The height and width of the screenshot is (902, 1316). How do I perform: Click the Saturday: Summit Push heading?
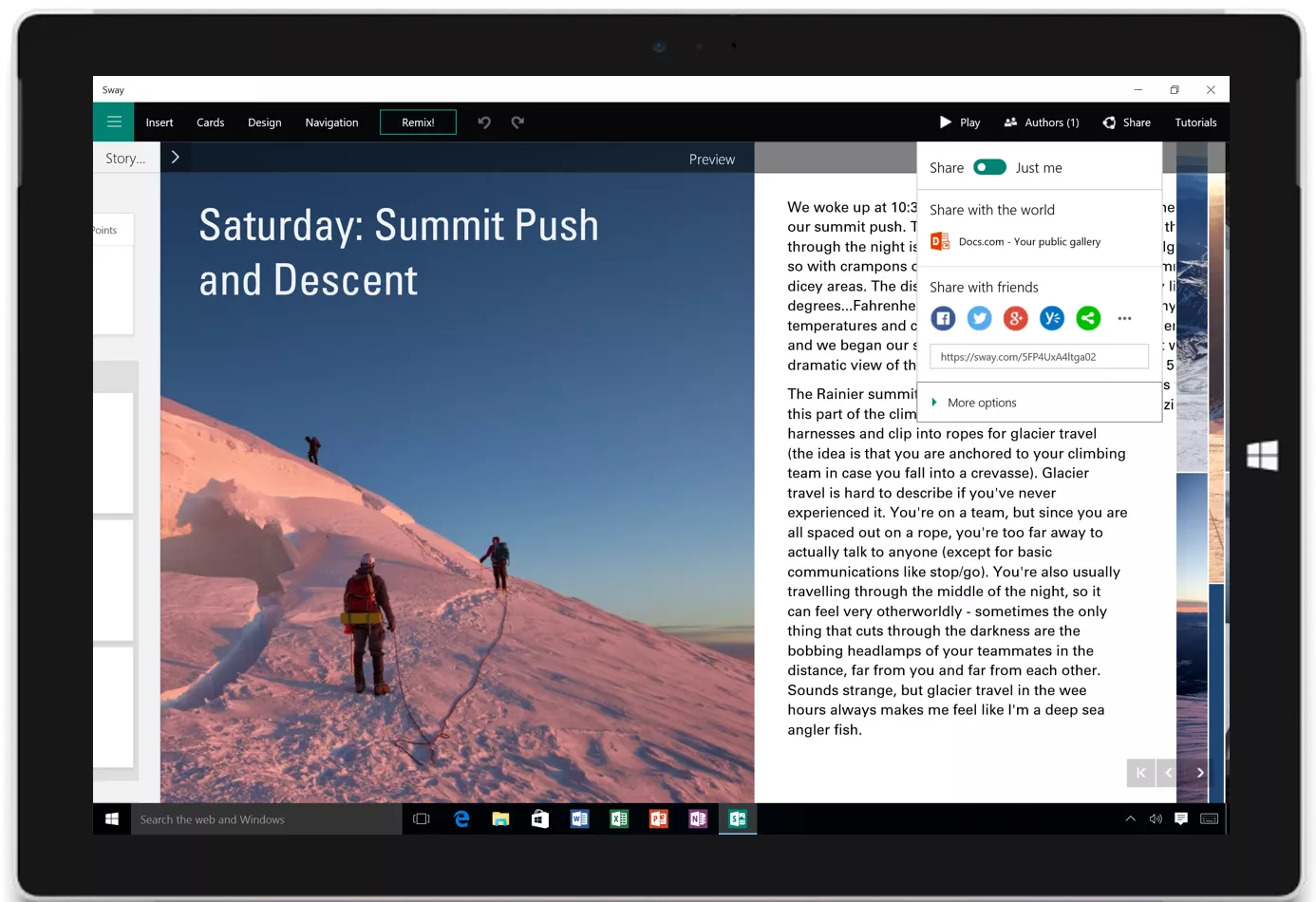click(399, 253)
